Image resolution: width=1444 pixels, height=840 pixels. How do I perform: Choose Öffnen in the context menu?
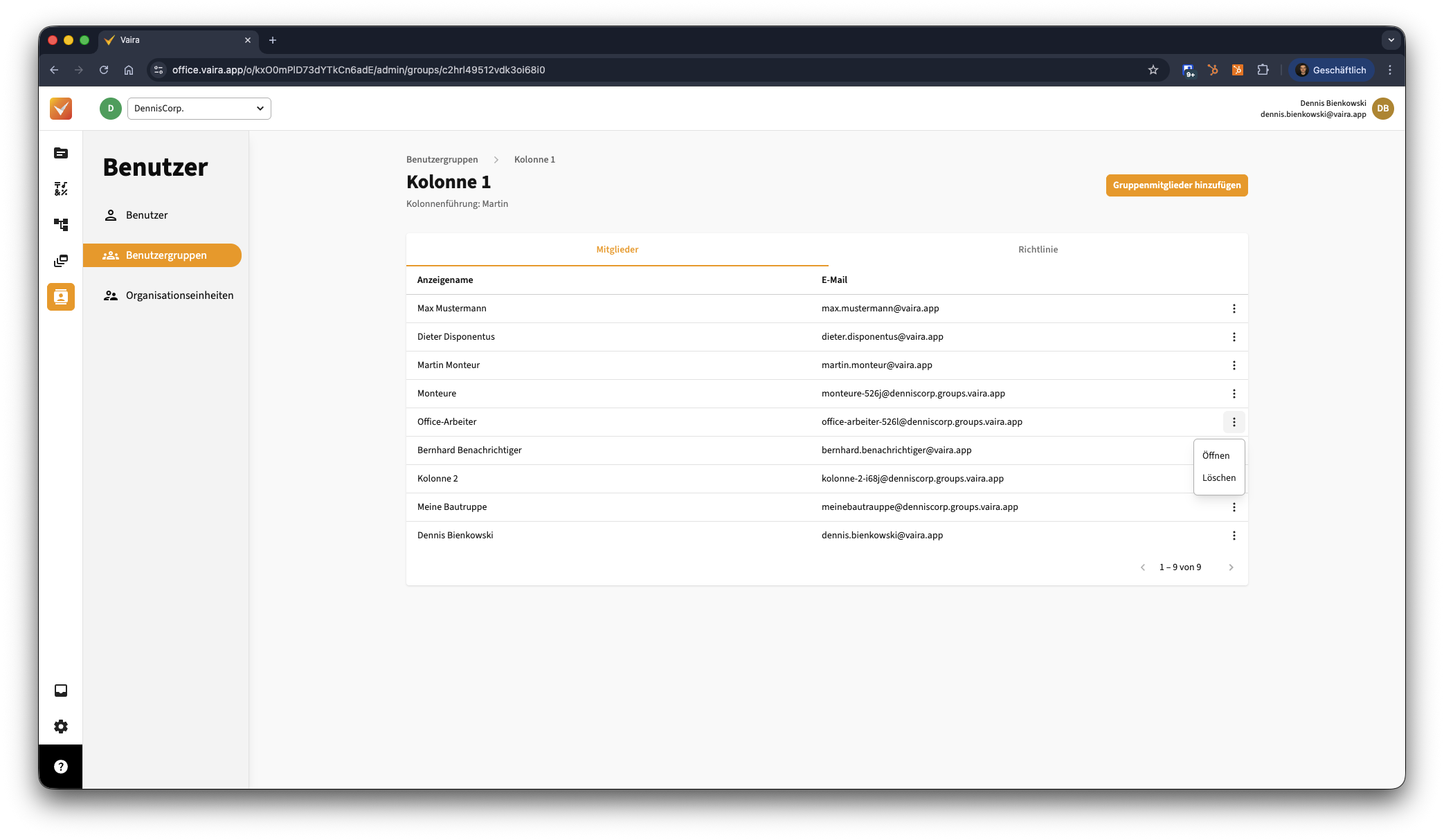pyautogui.click(x=1216, y=455)
